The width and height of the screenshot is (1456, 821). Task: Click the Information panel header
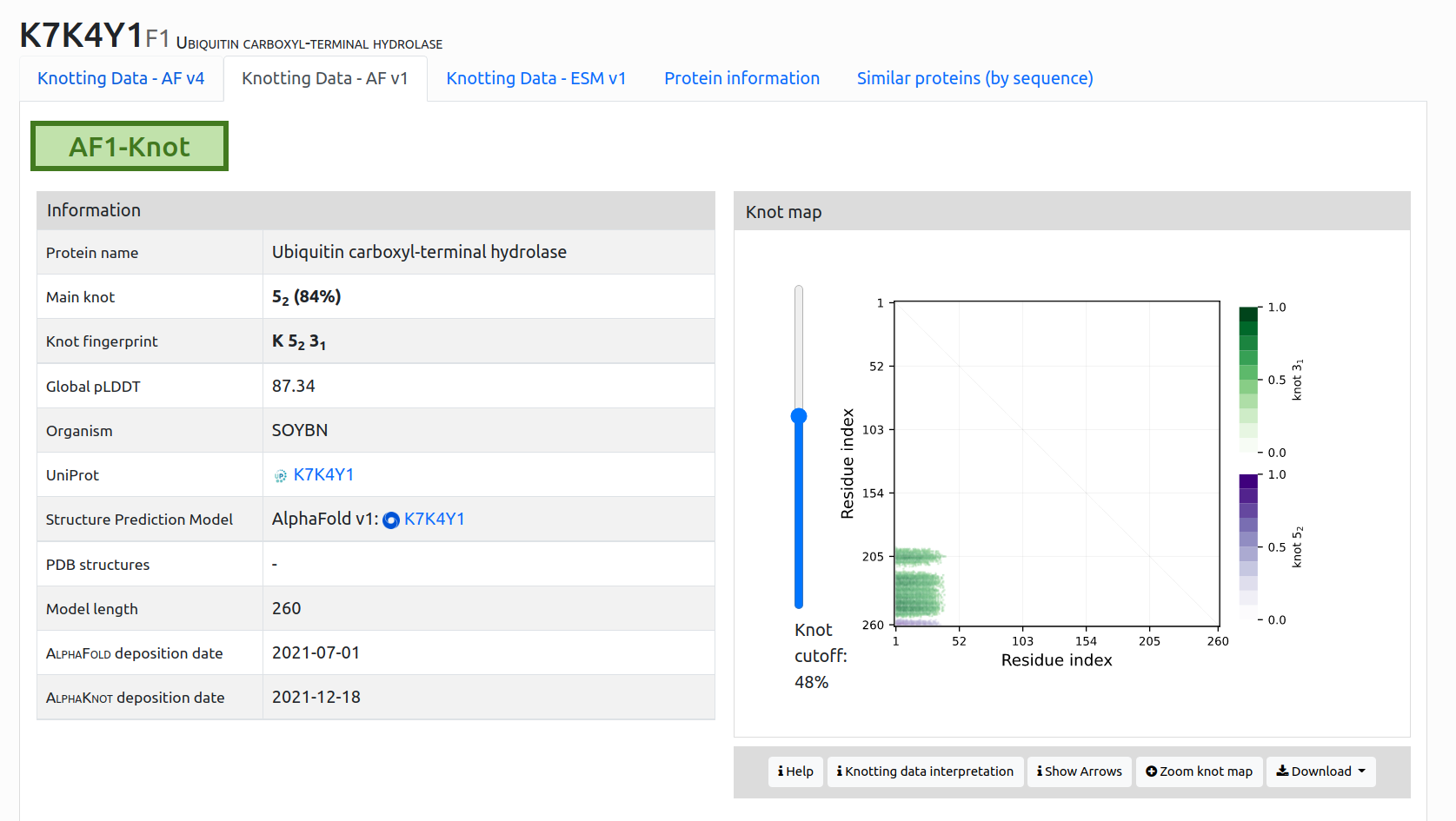(376, 210)
